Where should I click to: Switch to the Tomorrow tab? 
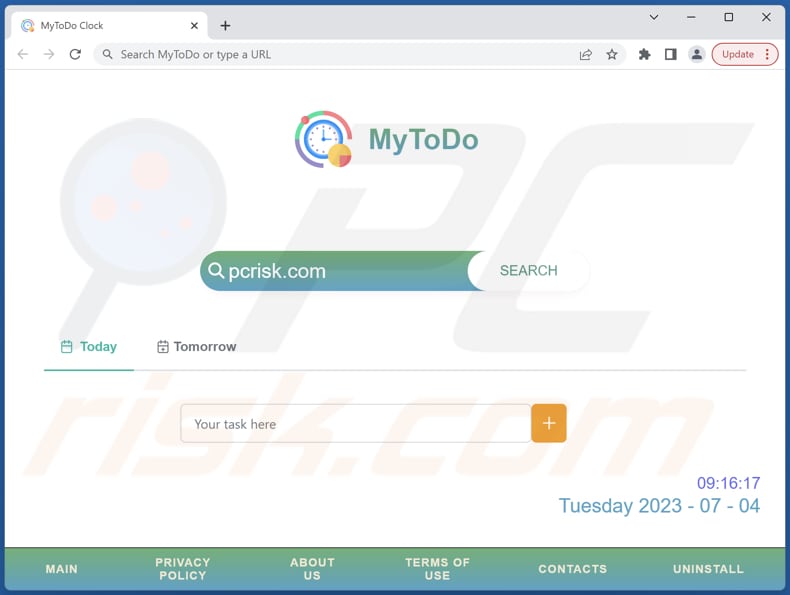[196, 347]
